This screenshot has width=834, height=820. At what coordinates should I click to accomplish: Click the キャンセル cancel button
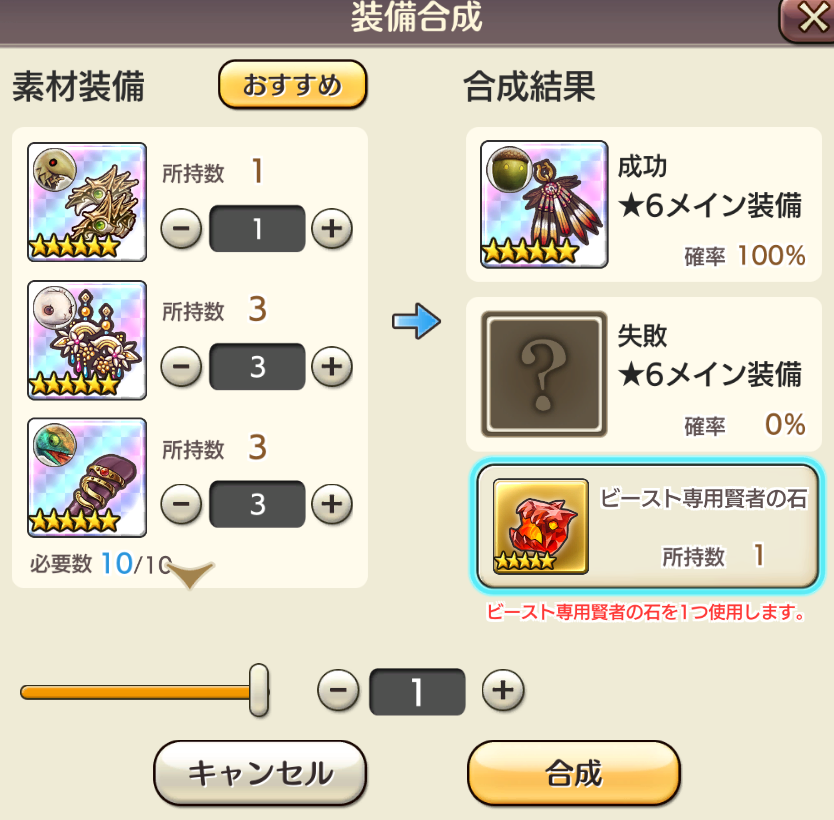(260, 773)
